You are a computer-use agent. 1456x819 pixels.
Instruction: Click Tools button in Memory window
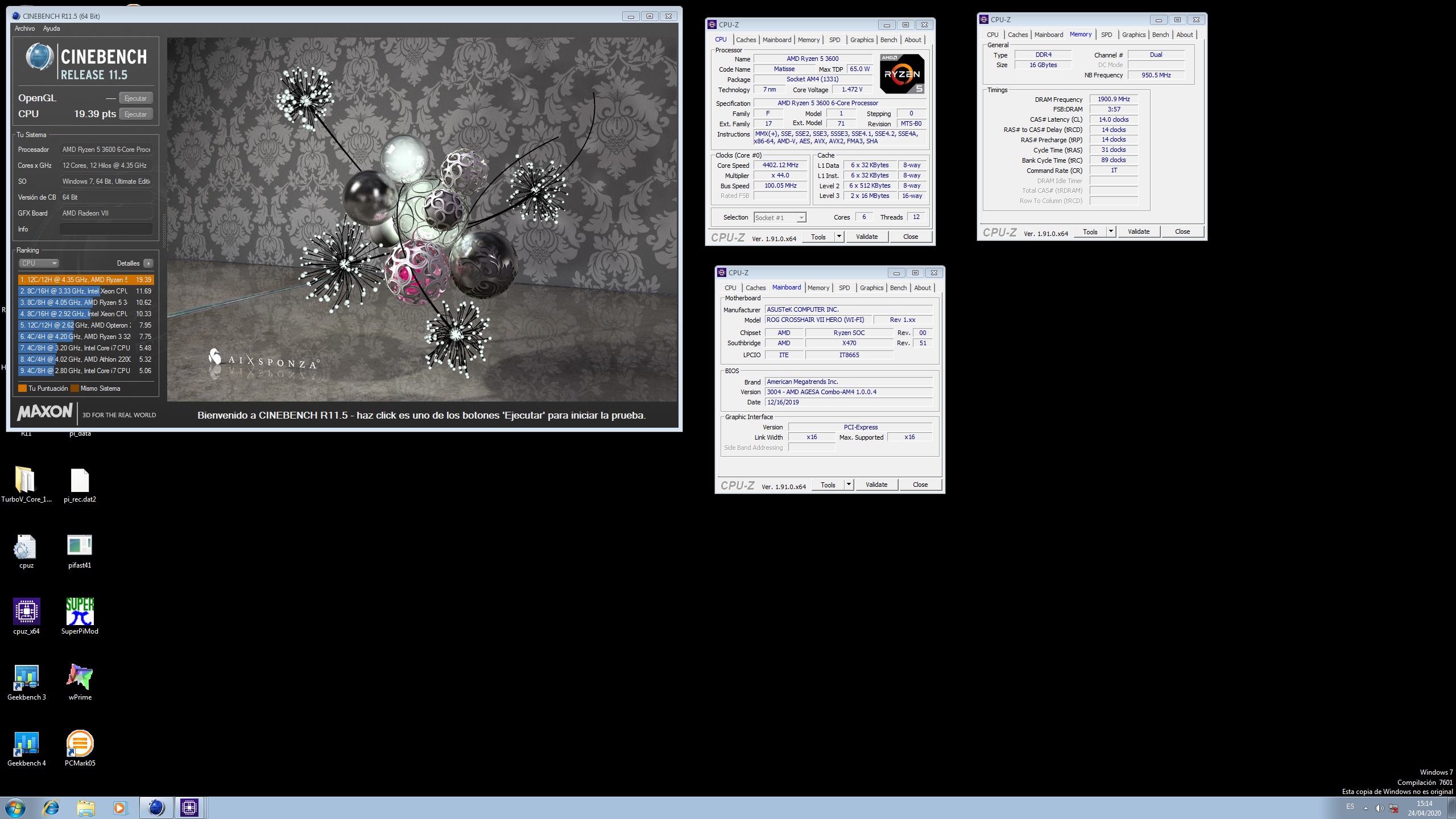coord(1090,231)
